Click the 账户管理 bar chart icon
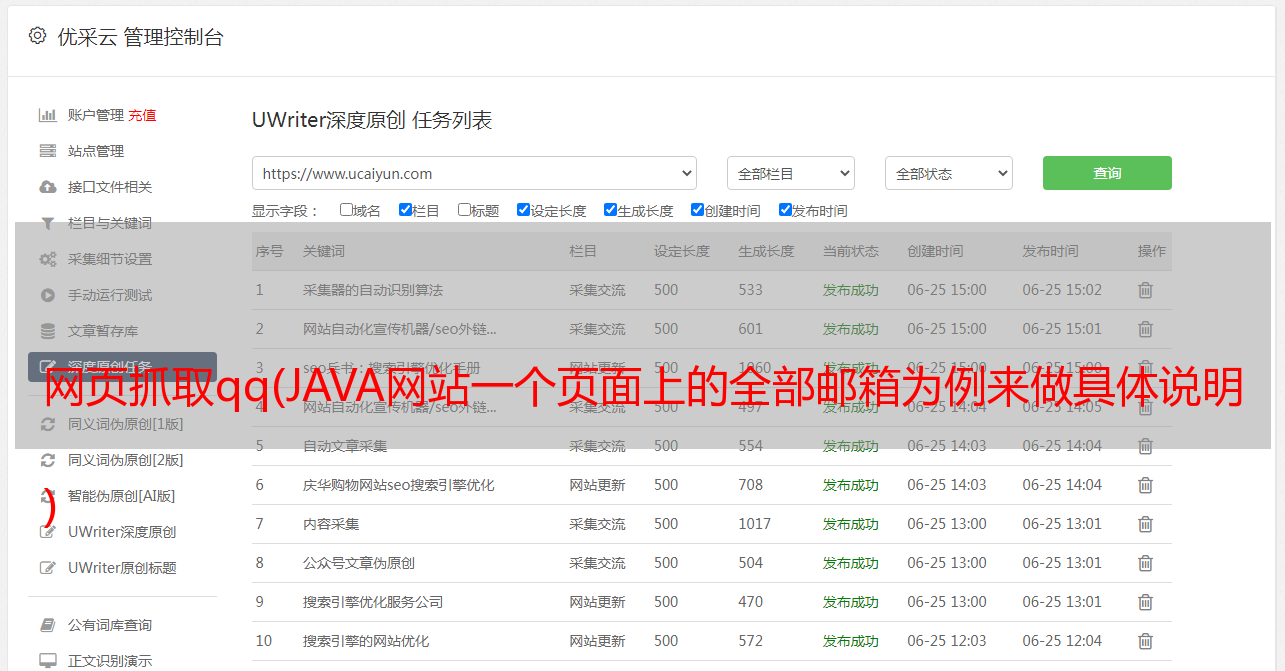1285x671 pixels. click(47, 115)
